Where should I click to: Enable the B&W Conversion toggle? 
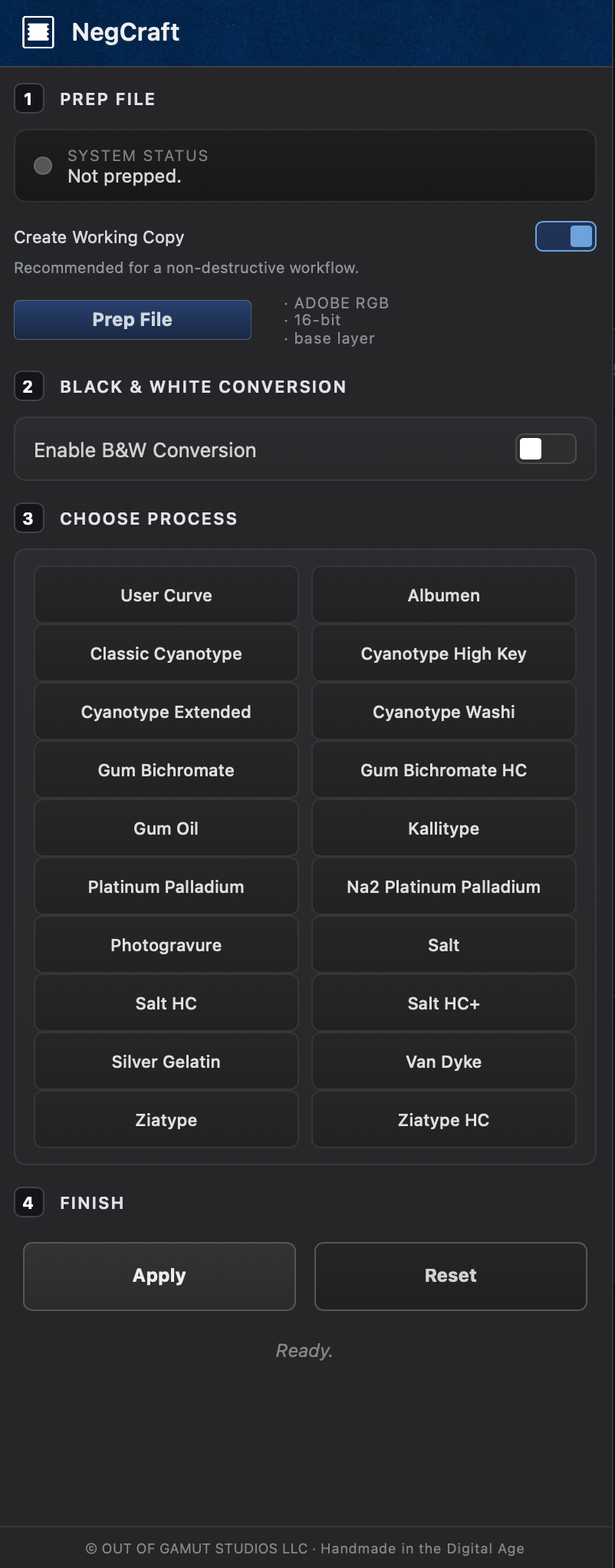[x=545, y=449]
